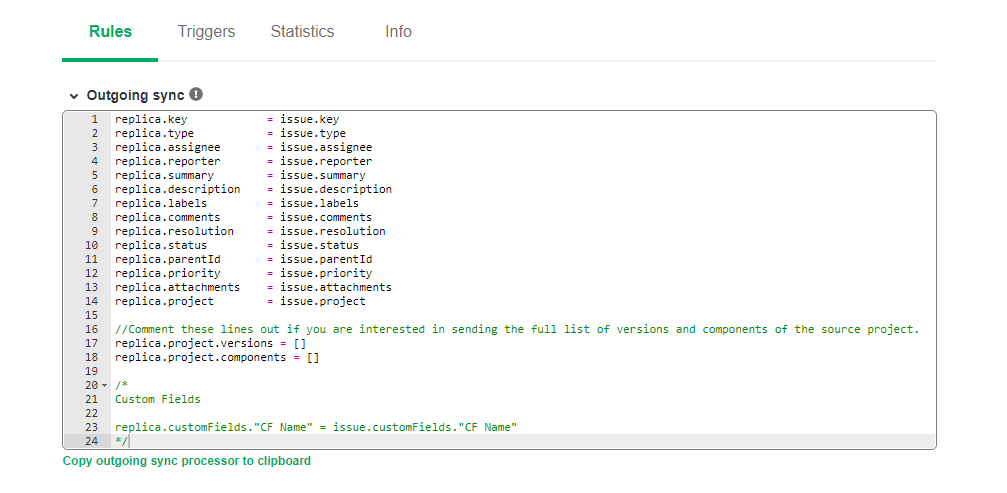Copy outgoing sync processor to clipboard
Image resolution: width=1007 pixels, height=493 pixels.
pyautogui.click(x=187, y=461)
